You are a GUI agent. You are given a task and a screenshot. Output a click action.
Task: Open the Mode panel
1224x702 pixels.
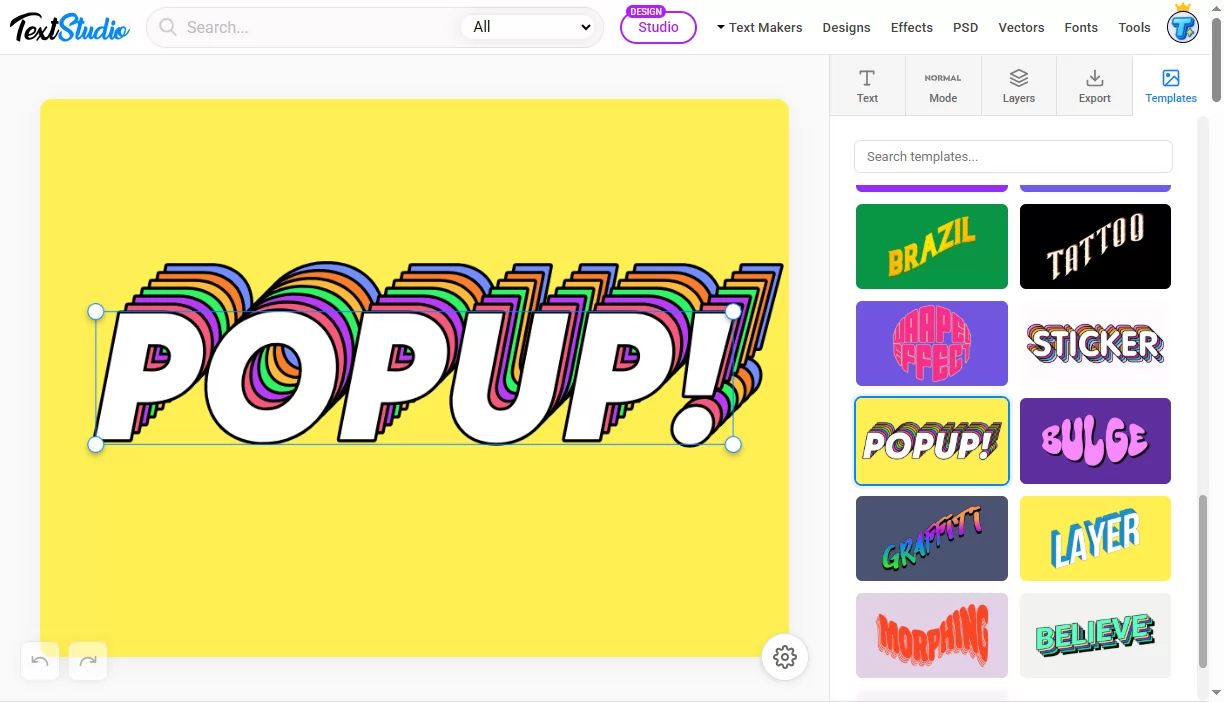[x=943, y=86]
